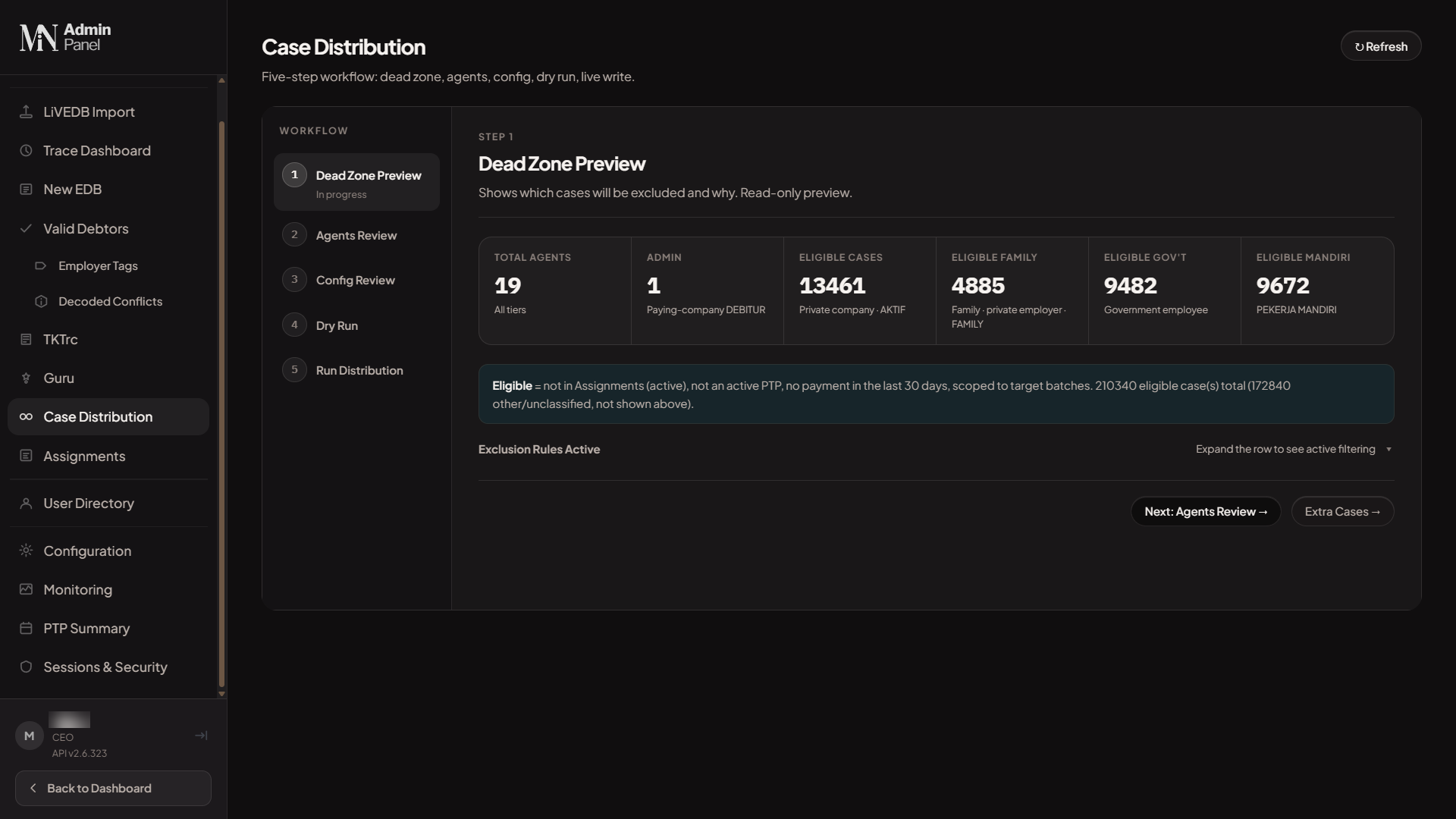Open Guru in the sidebar

[108, 378]
